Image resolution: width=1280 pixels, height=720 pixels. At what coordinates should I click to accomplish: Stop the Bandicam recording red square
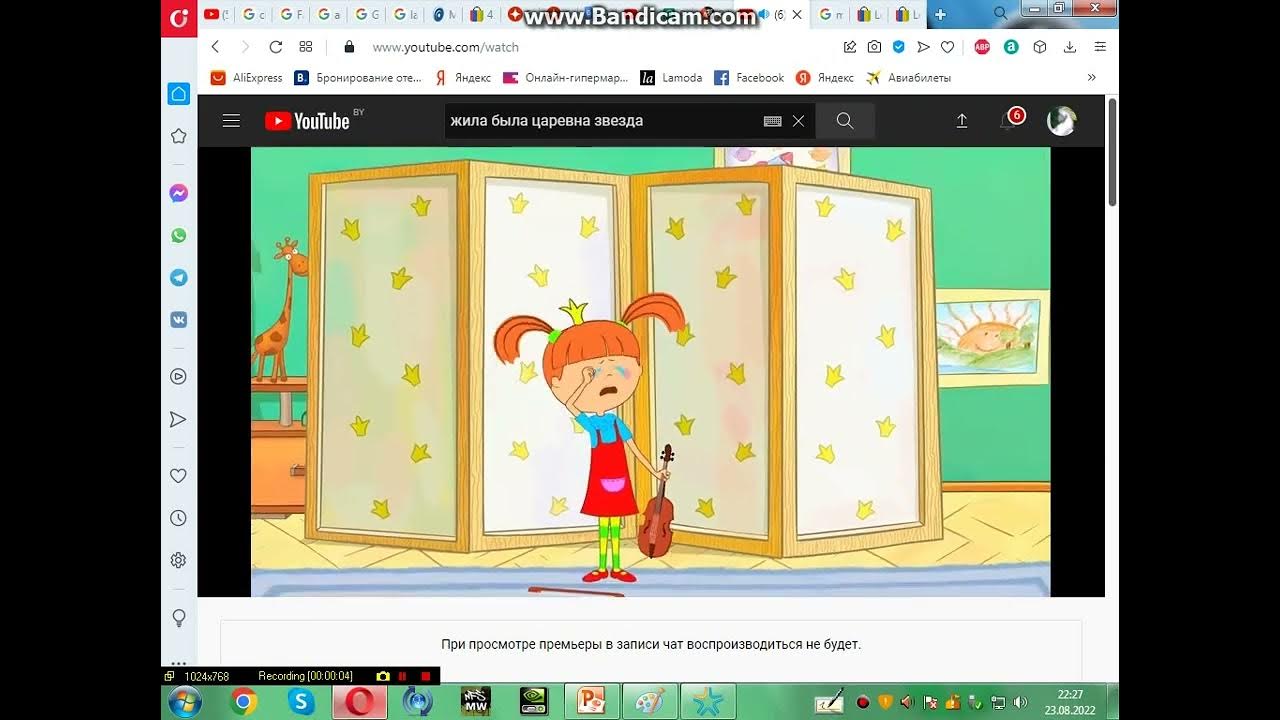coord(427,677)
